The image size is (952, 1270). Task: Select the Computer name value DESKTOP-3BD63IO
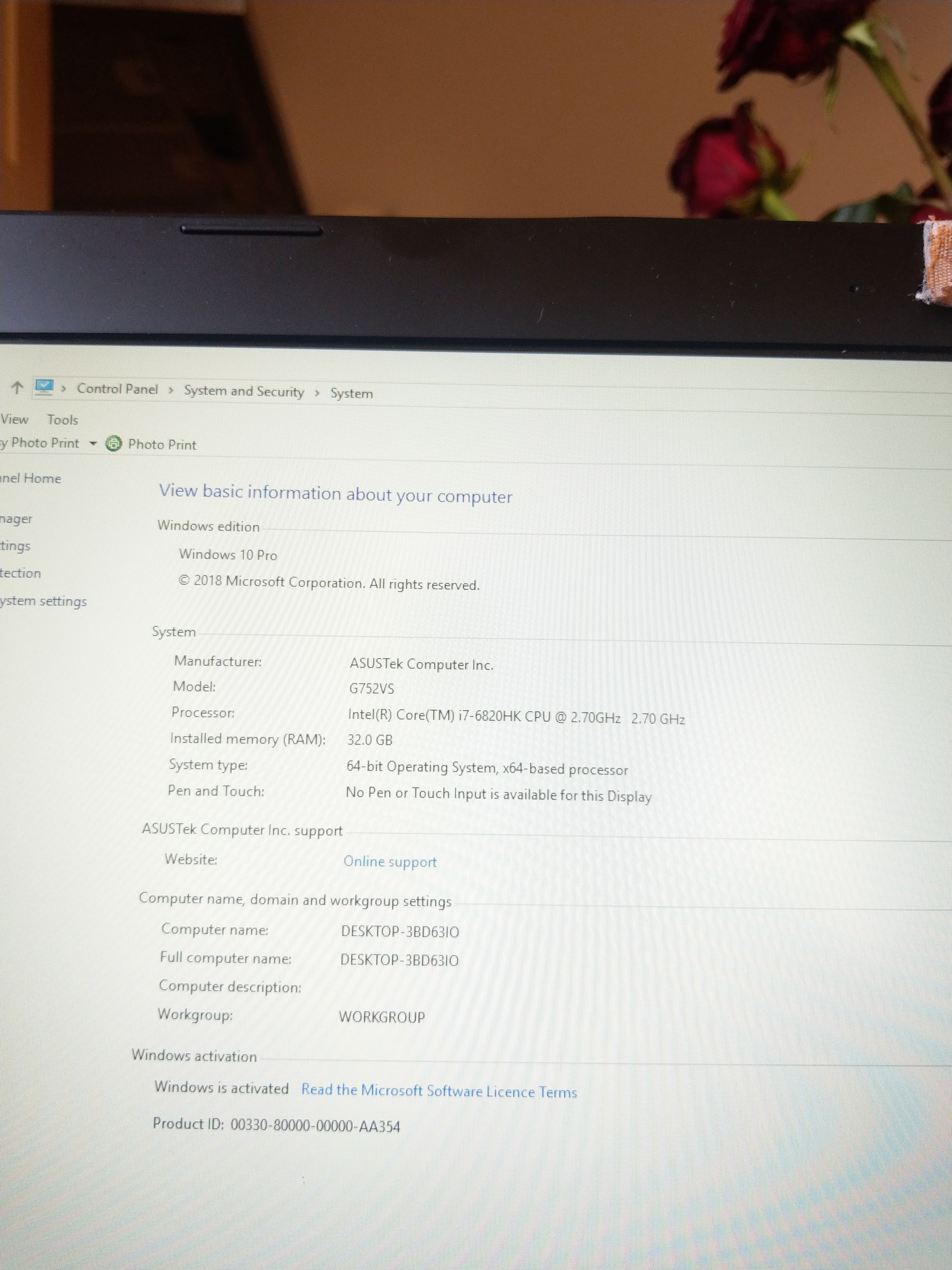[400, 931]
